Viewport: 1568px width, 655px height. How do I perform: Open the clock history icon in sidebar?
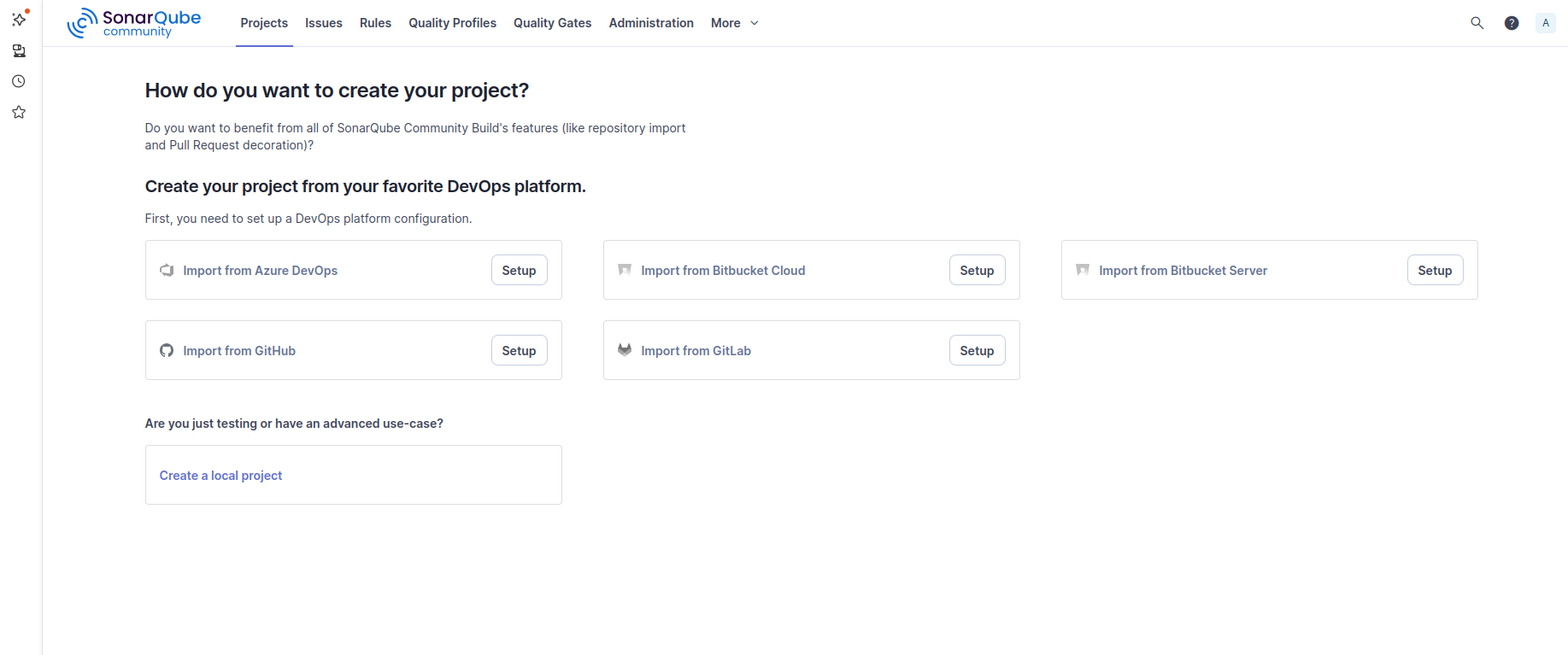point(19,82)
